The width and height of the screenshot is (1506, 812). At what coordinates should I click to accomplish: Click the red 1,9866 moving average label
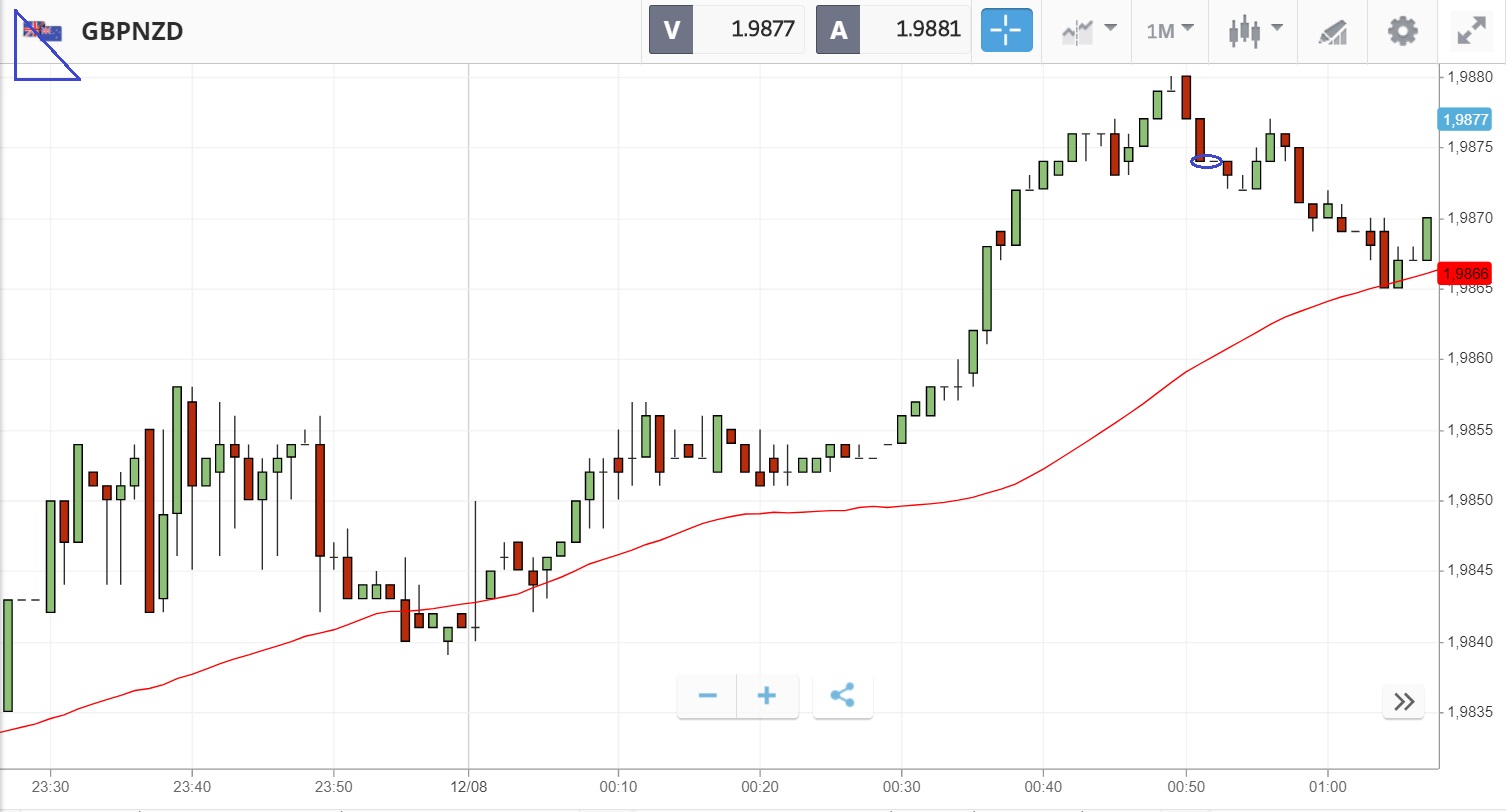tap(1465, 273)
